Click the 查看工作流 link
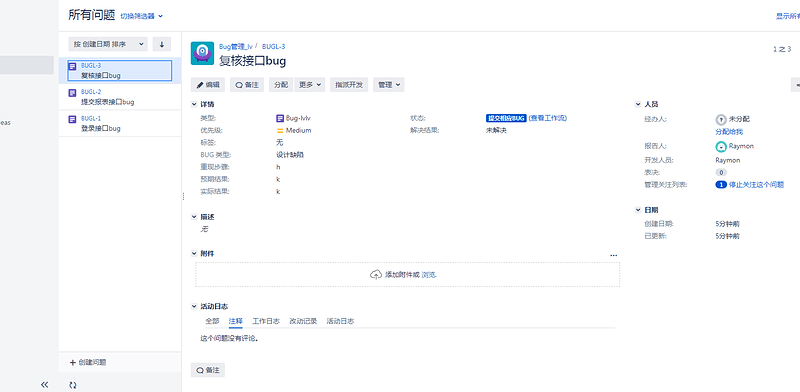 547,118
